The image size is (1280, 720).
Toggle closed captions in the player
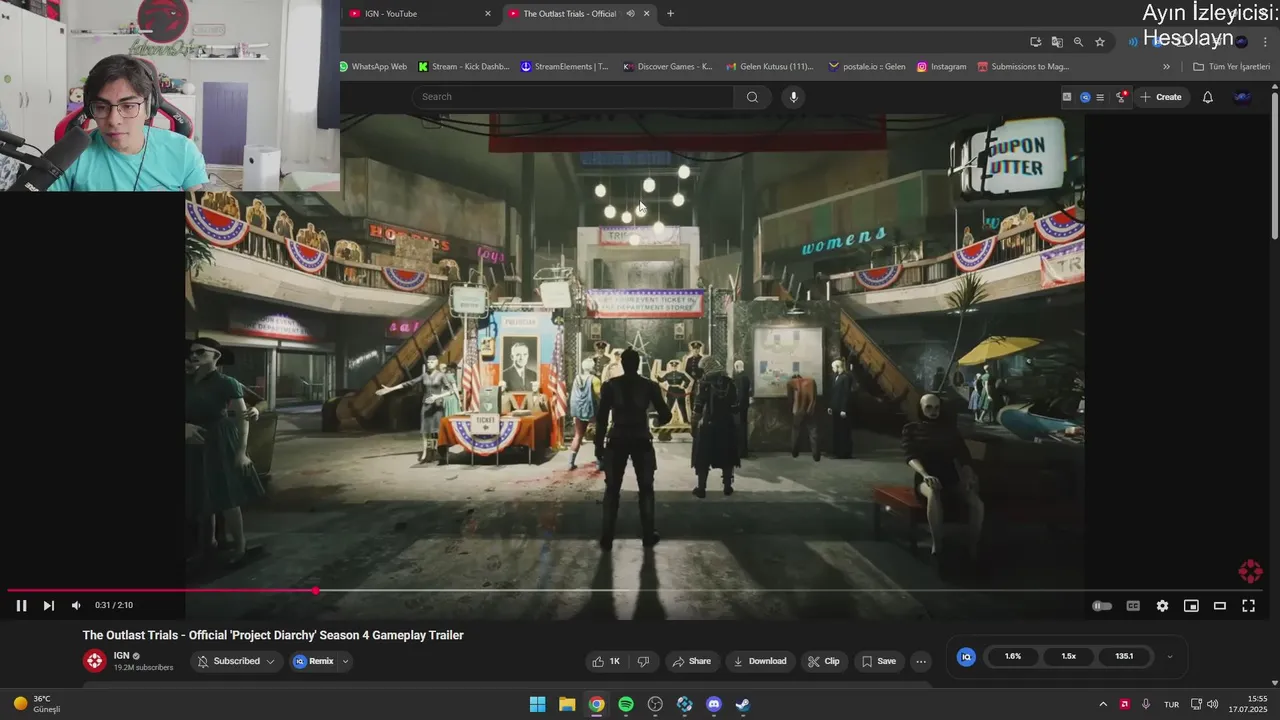(x=1133, y=606)
